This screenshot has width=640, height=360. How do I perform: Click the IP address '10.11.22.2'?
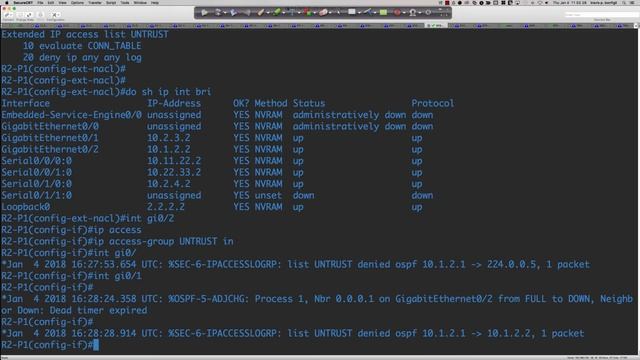[x=174, y=161]
